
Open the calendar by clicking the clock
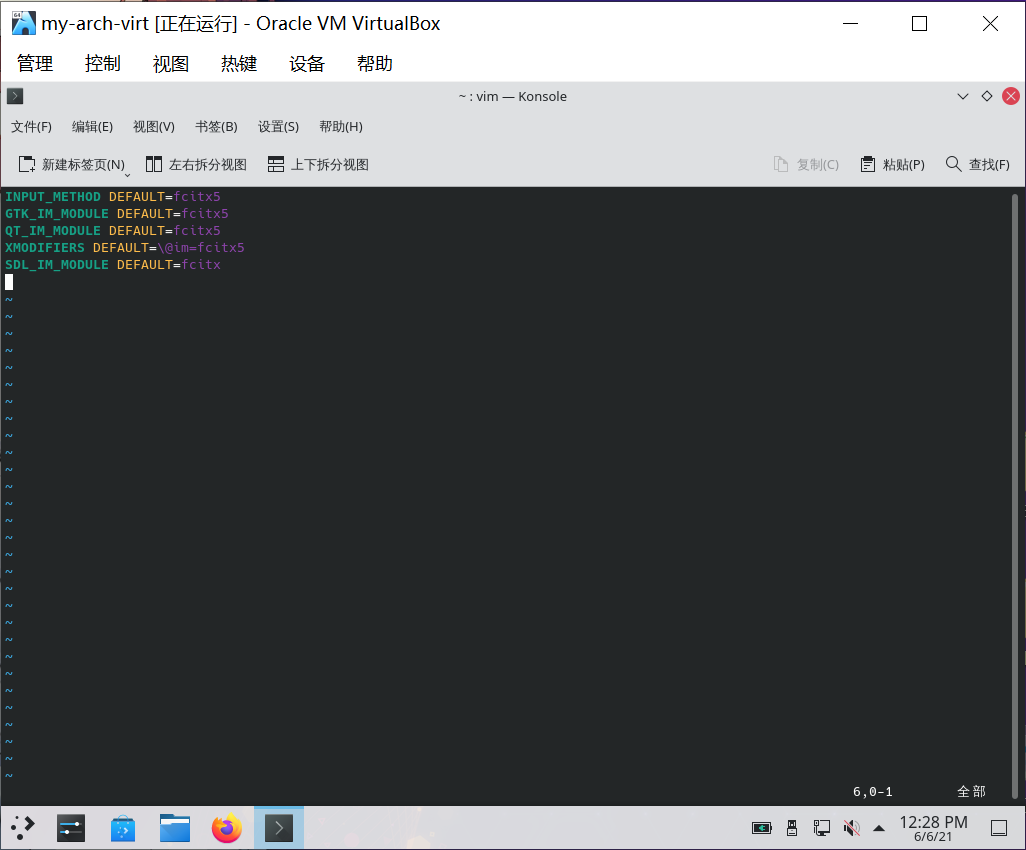click(x=933, y=828)
